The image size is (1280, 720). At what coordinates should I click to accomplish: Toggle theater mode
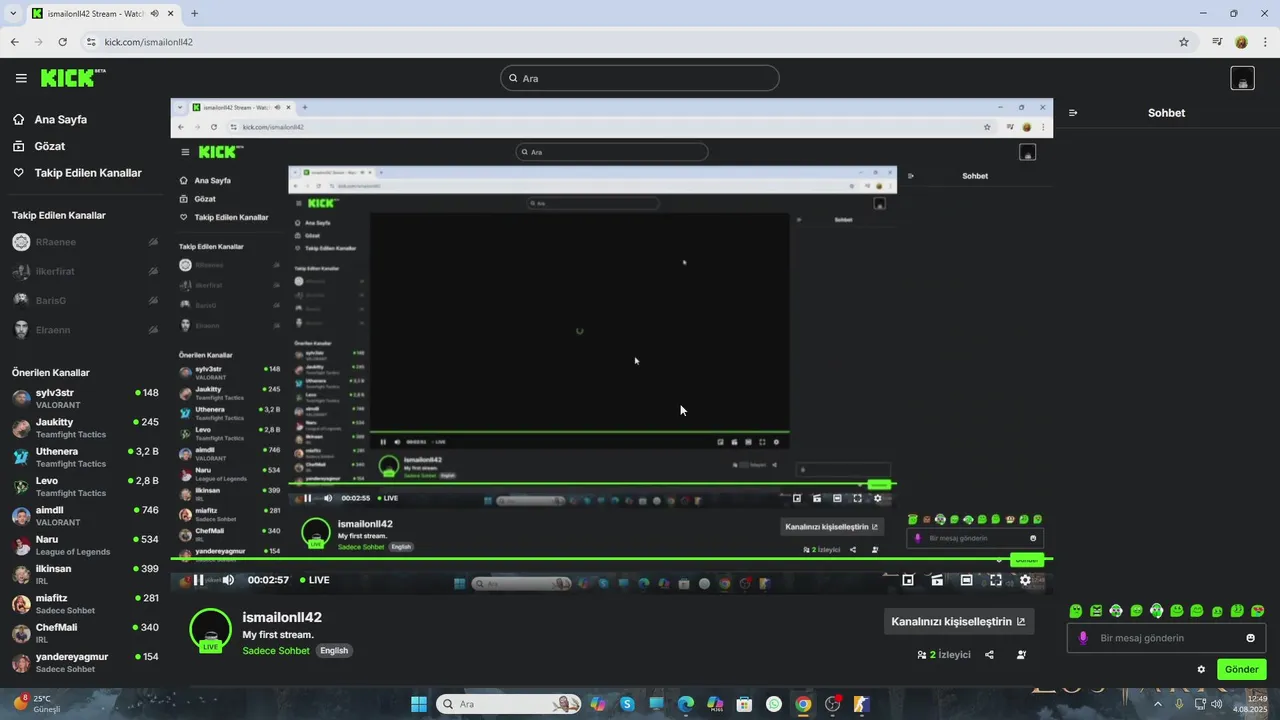pos(966,580)
